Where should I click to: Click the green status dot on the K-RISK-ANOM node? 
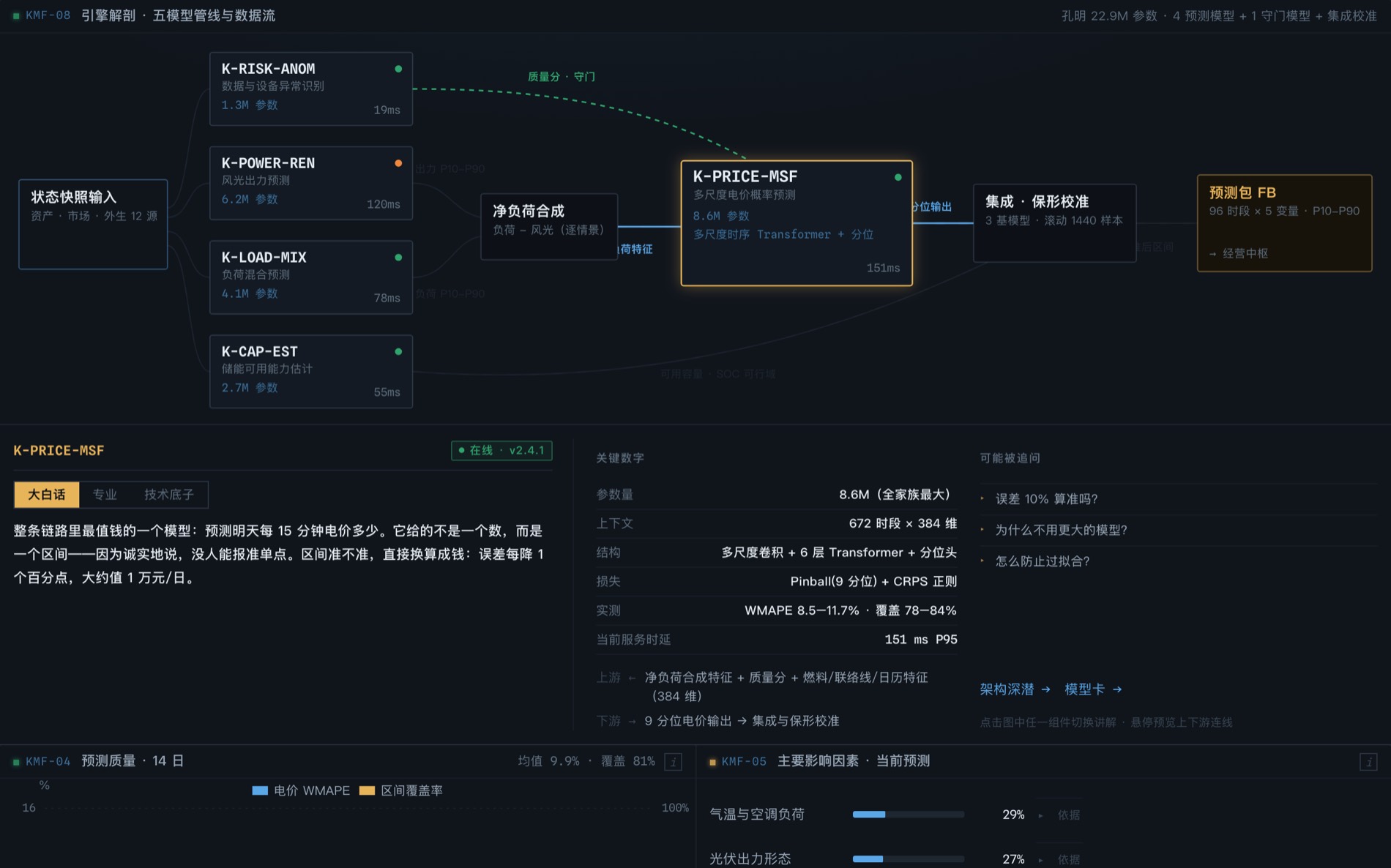pyautogui.click(x=398, y=69)
